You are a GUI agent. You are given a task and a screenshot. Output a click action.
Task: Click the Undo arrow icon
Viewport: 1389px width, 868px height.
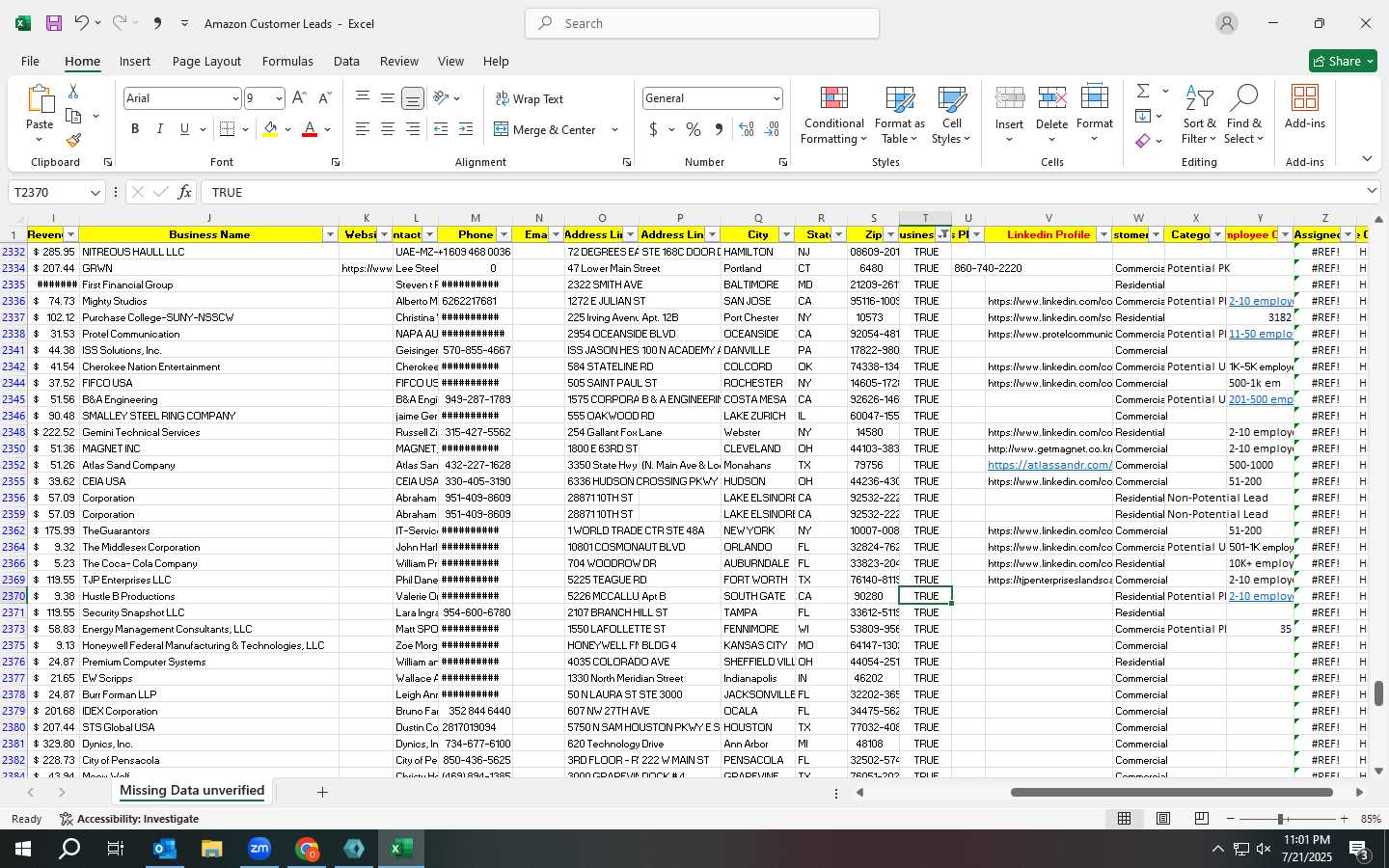pos(82,23)
